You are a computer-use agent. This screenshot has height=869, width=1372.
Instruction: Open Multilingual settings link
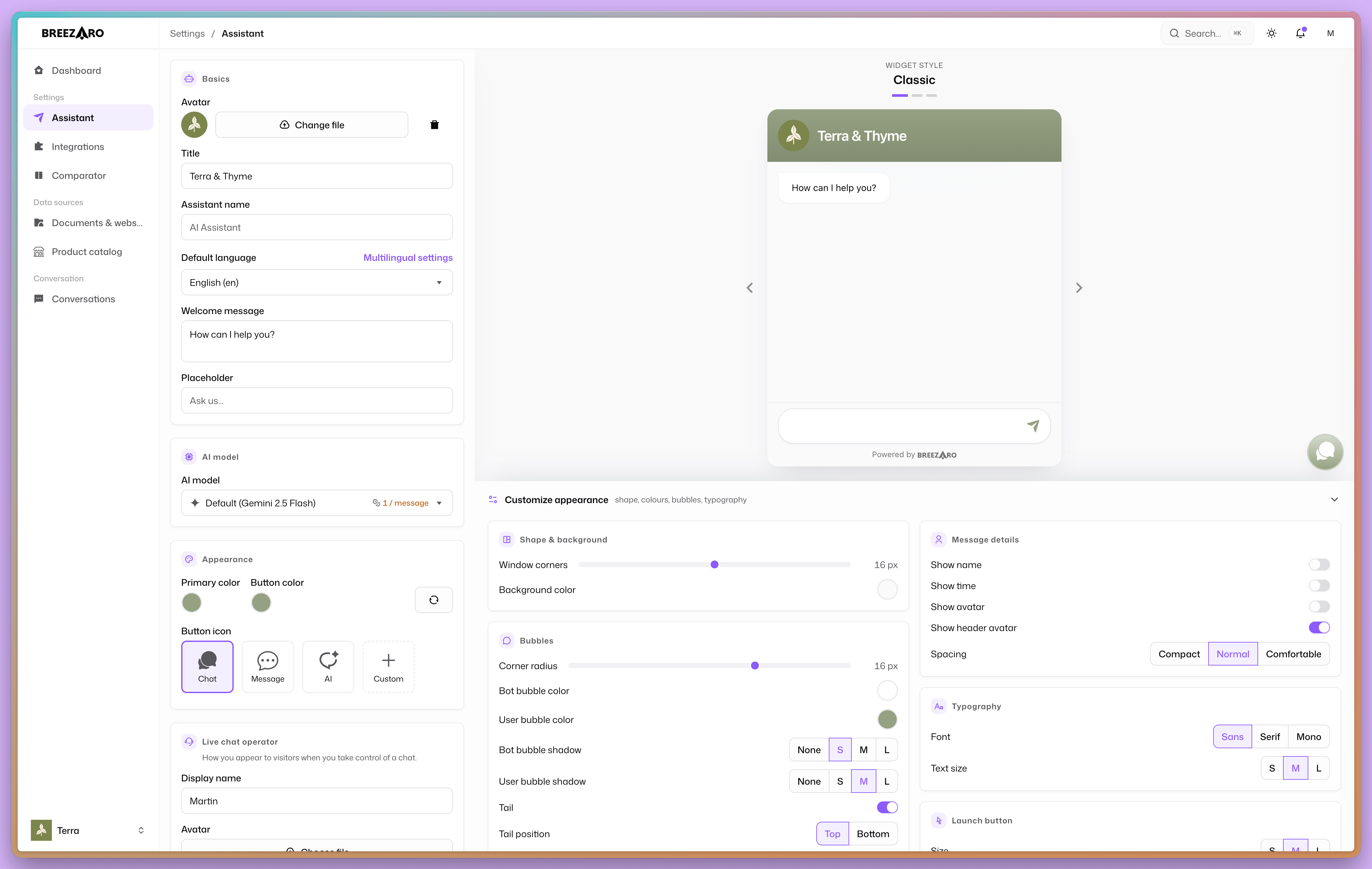click(x=408, y=258)
